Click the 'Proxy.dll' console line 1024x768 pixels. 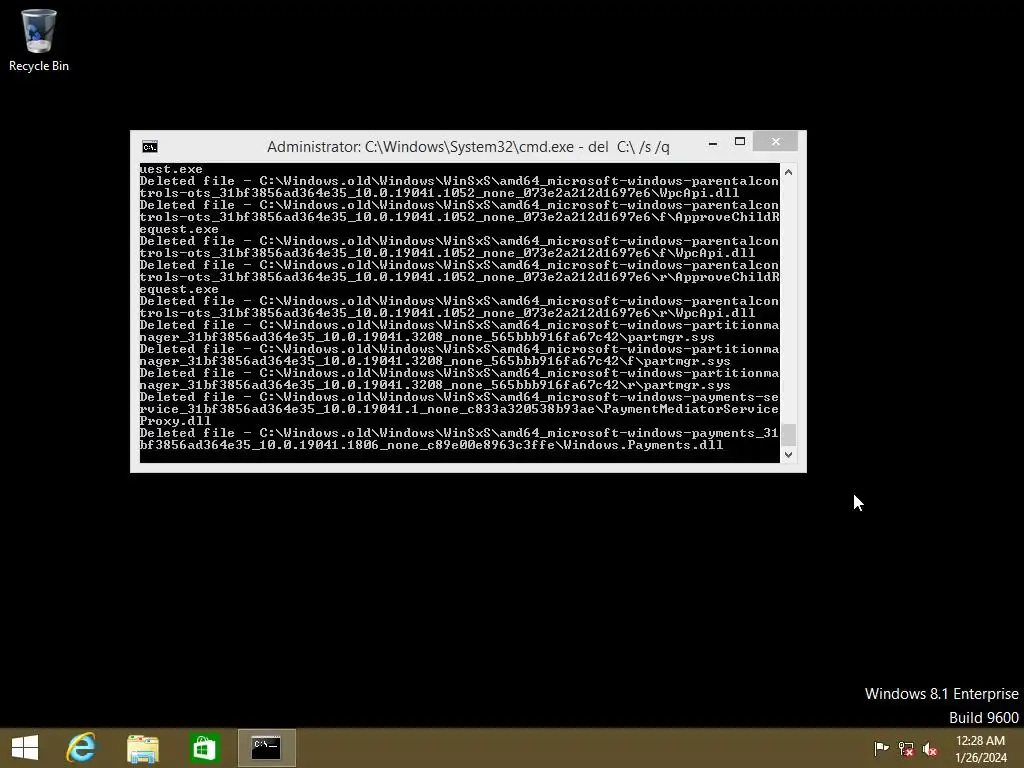point(175,421)
